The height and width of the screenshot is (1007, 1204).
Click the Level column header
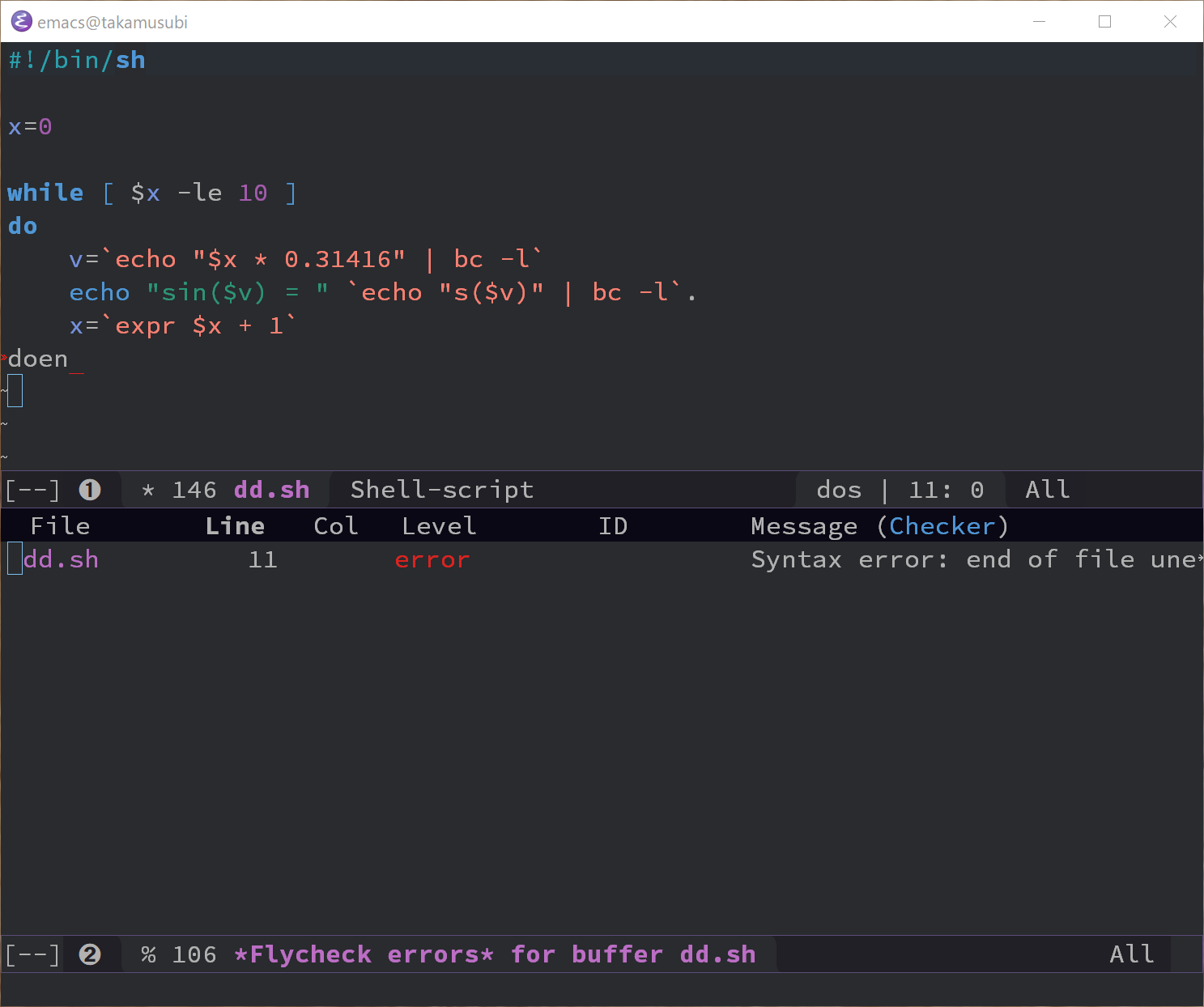tap(439, 526)
